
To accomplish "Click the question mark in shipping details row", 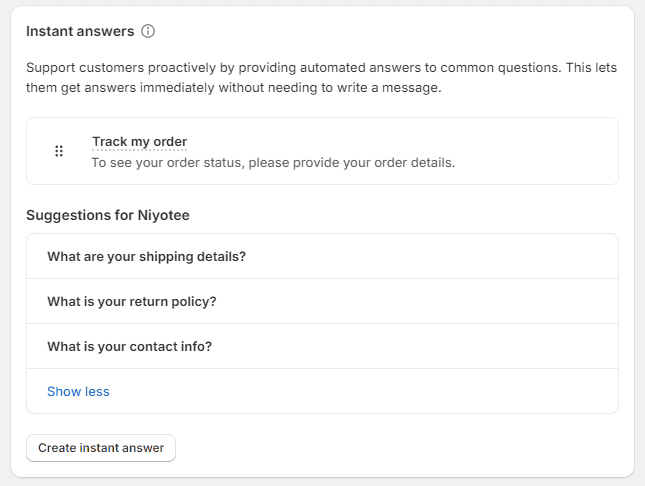I will (x=242, y=256).
